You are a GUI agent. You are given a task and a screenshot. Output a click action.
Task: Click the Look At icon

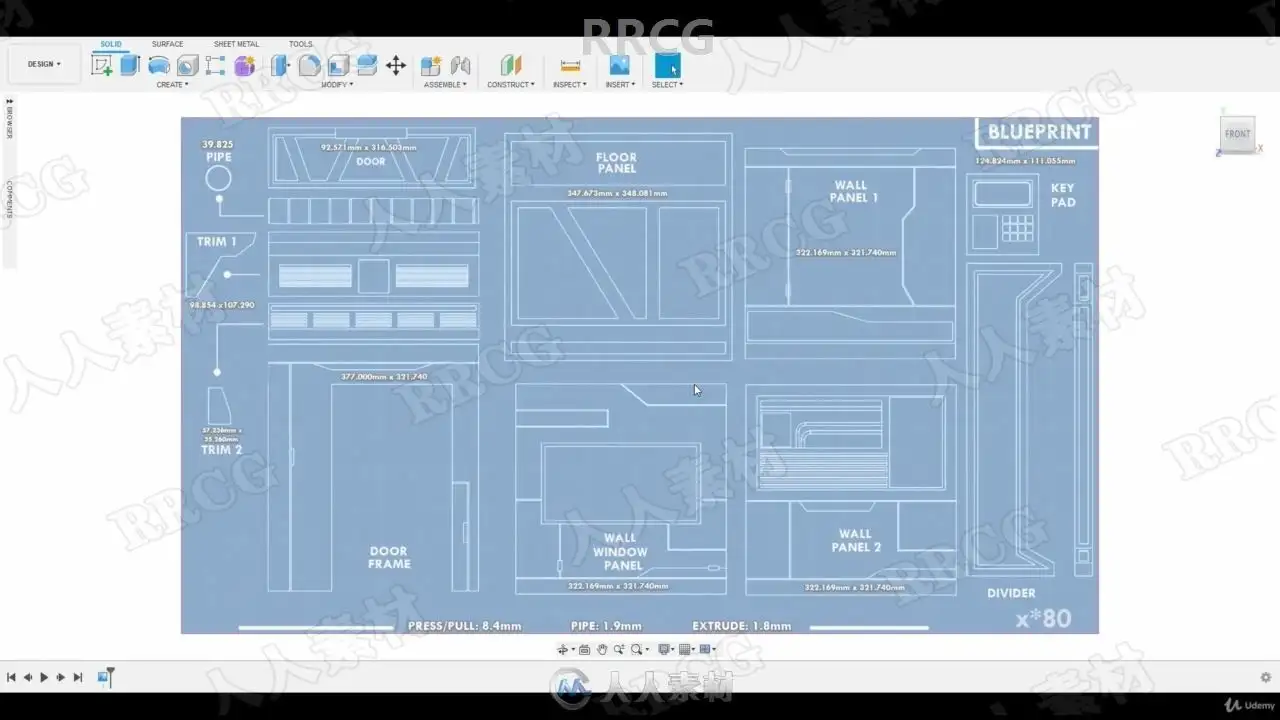click(x=585, y=650)
